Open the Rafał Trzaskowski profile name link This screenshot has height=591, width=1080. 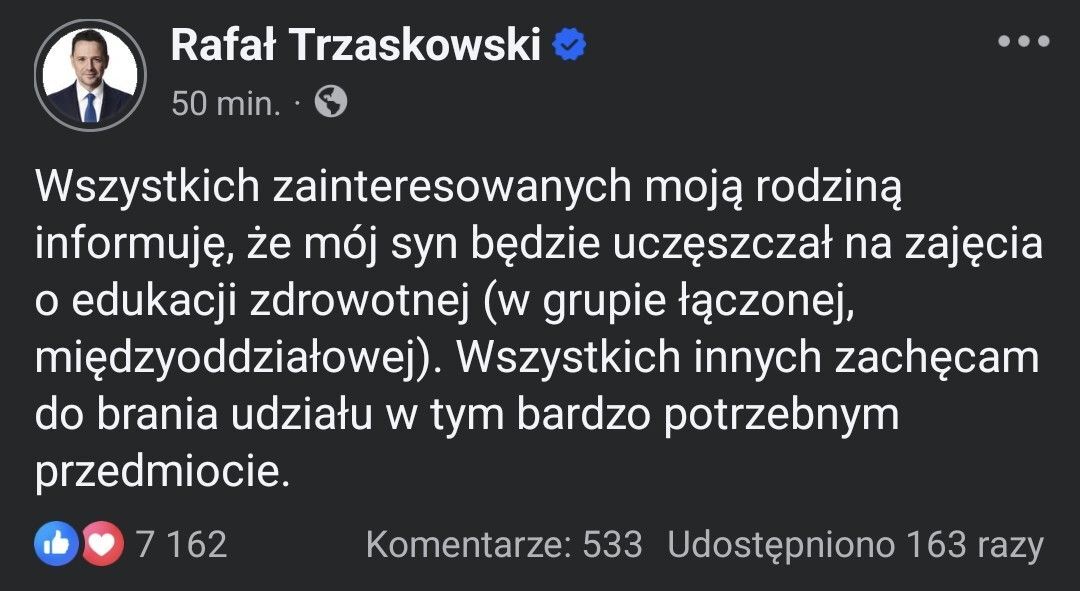coord(356,44)
